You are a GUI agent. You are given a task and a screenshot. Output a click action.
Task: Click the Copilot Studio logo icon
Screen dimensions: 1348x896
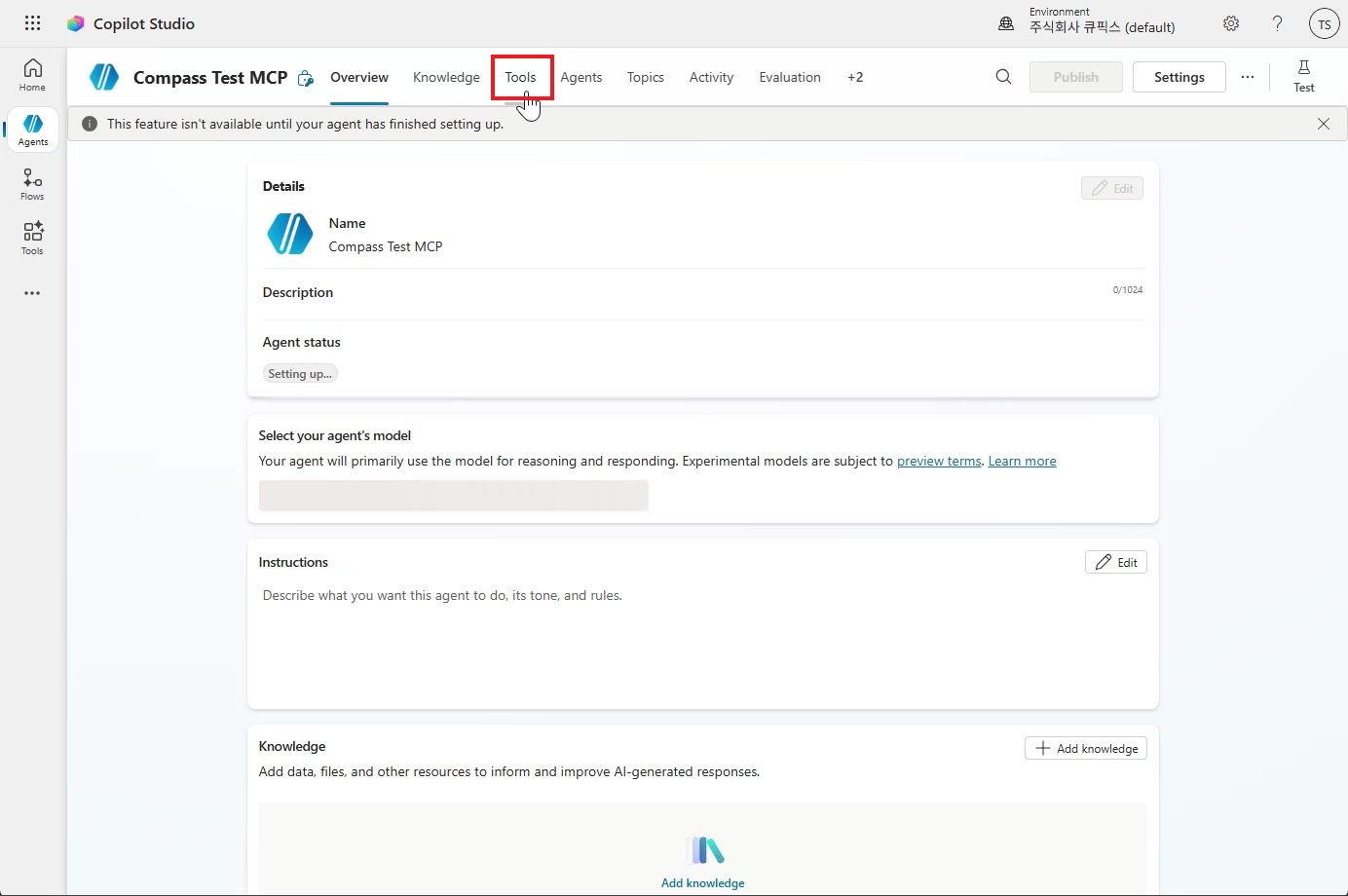pos(75,23)
